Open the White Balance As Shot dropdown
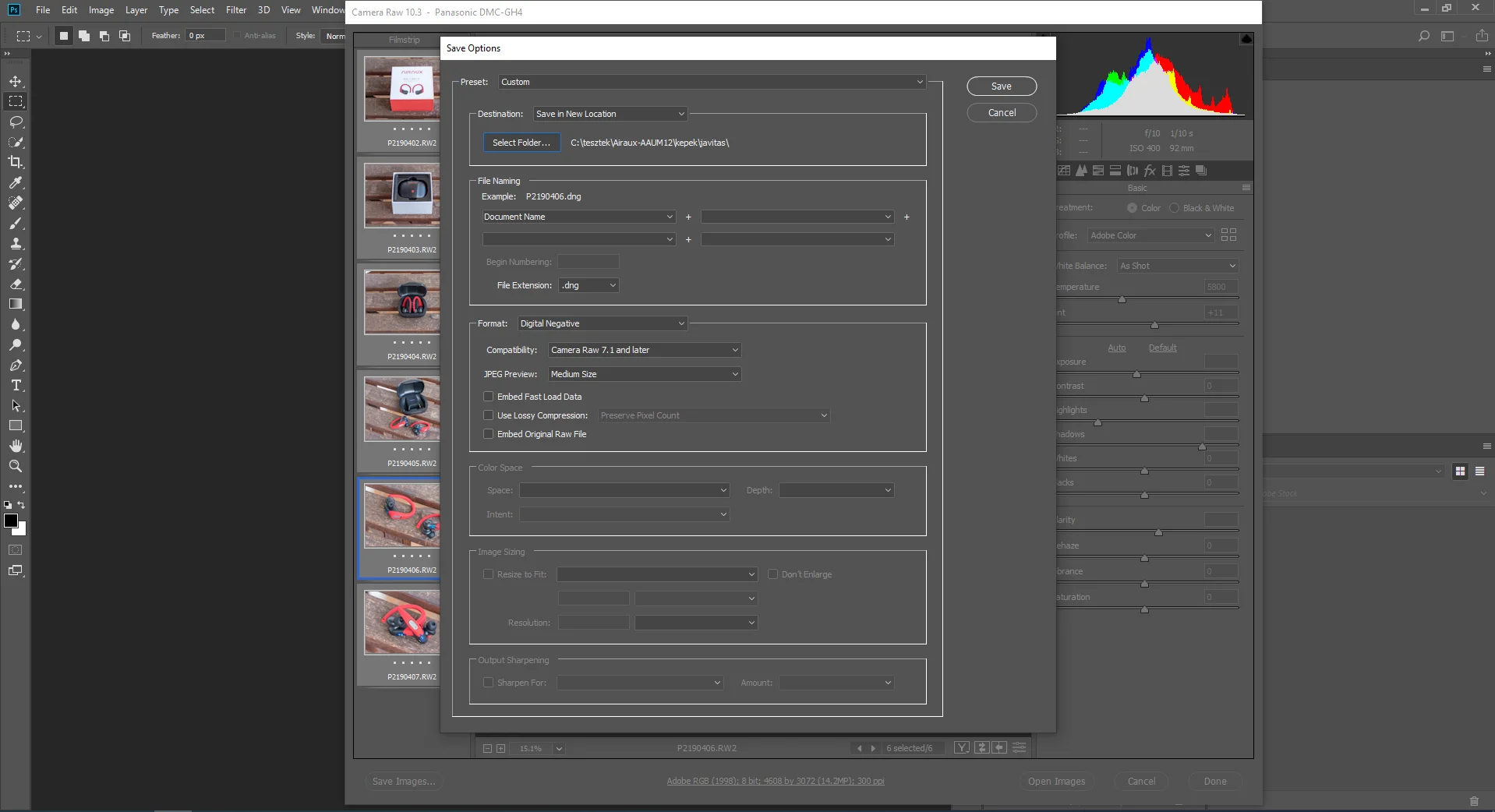Image resolution: width=1495 pixels, height=812 pixels. click(x=1178, y=266)
